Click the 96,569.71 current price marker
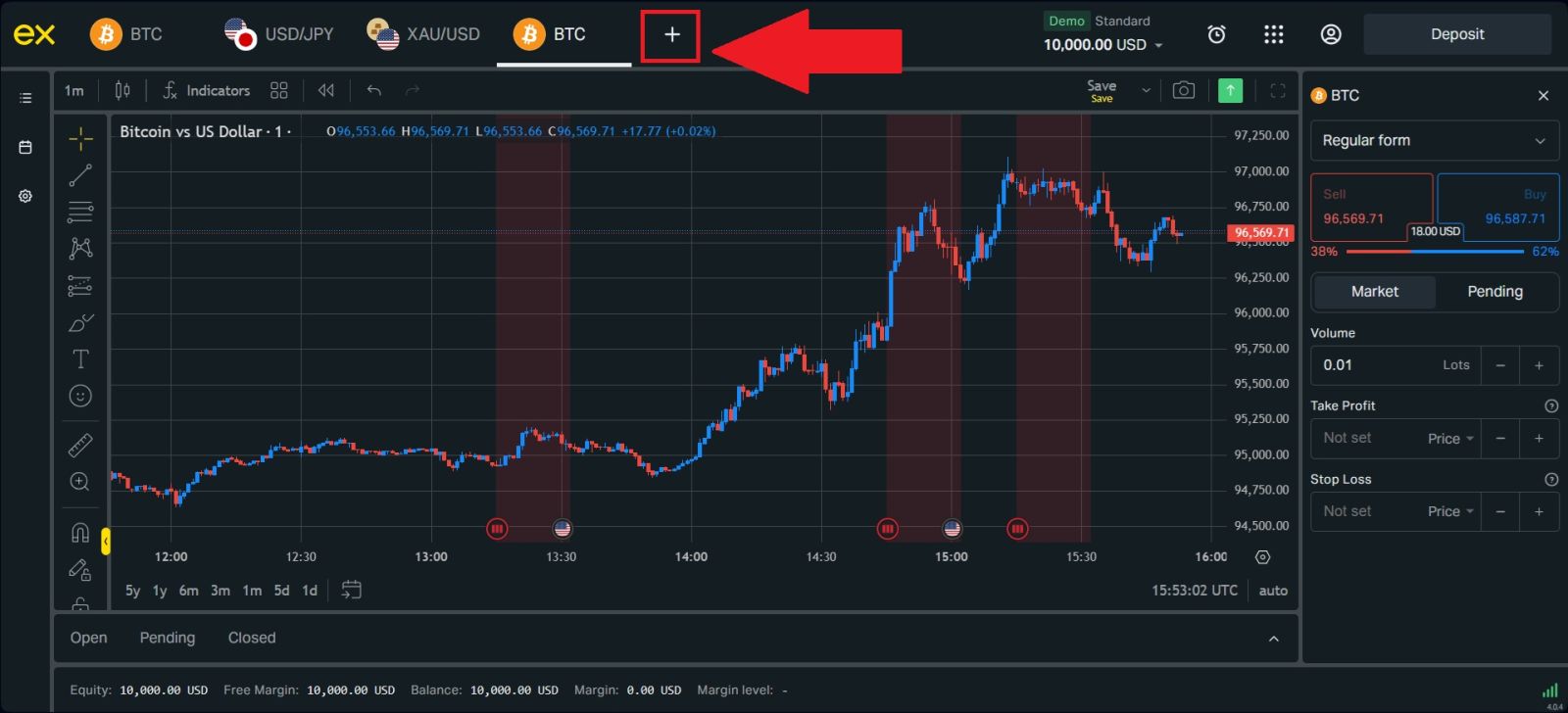This screenshot has width=1568, height=713. [x=1260, y=233]
